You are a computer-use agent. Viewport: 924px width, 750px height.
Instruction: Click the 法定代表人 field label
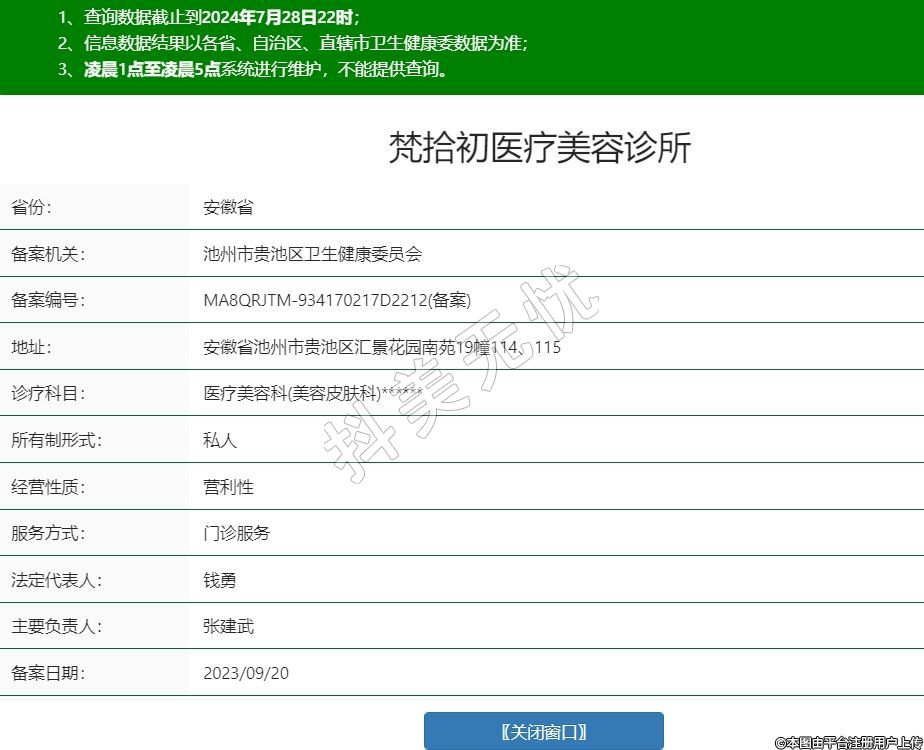[x=56, y=580]
